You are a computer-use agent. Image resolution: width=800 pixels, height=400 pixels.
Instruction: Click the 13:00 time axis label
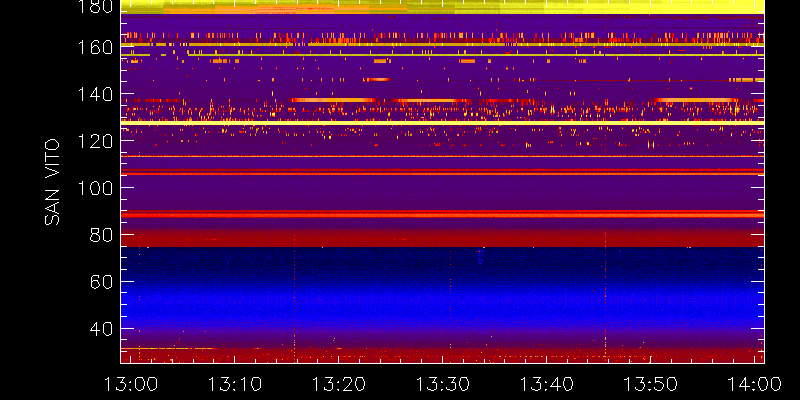pos(131,384)
